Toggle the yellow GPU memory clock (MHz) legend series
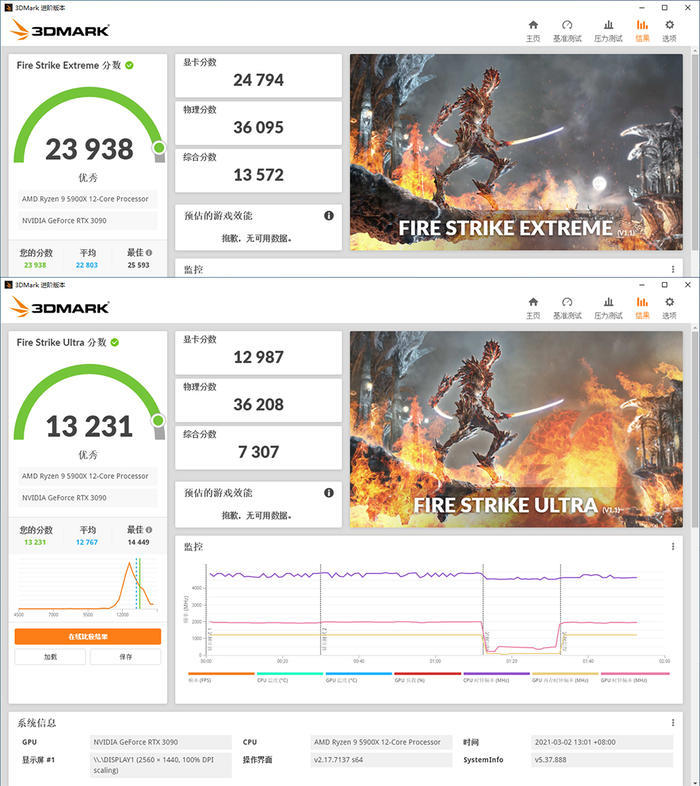 [565, 677]
